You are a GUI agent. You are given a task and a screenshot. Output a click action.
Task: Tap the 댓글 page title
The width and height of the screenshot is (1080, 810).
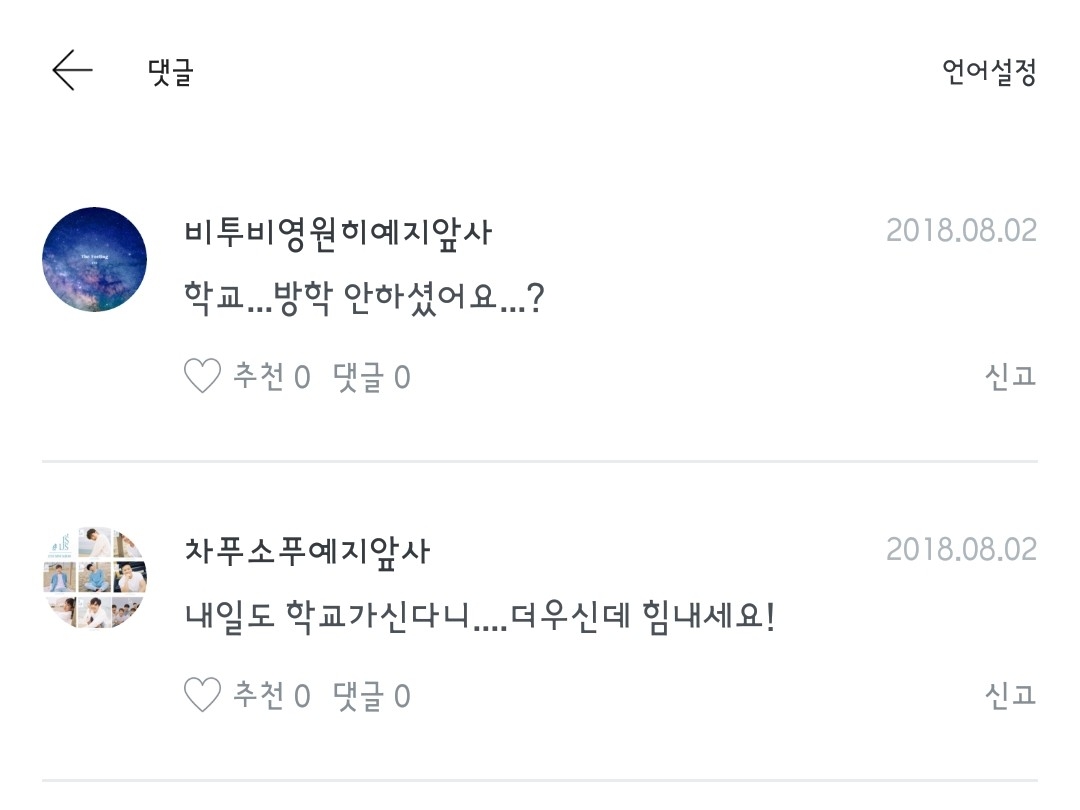point(170,72)
